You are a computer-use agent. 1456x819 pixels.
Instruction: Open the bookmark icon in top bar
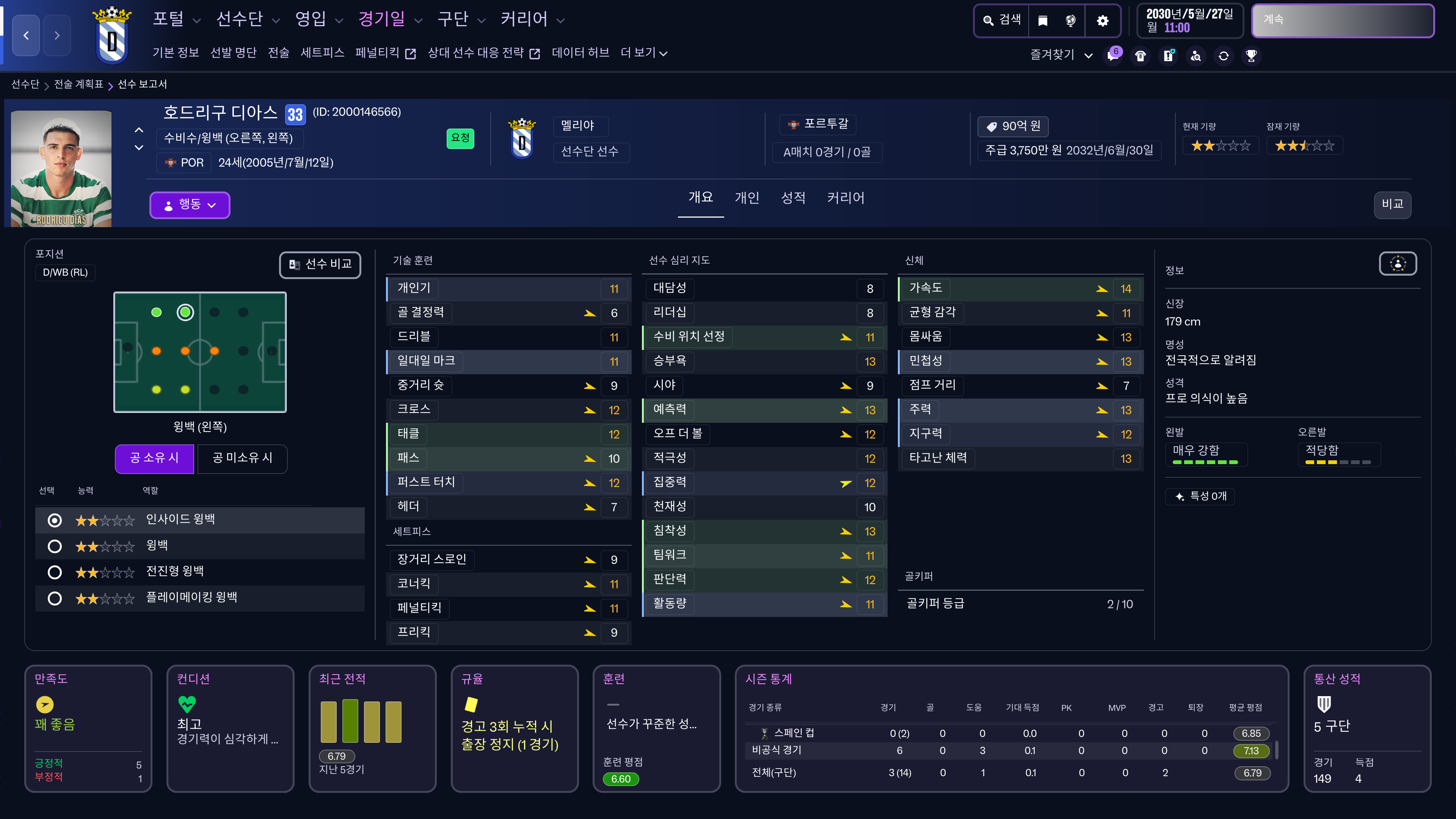click(x=1043, y=21)
